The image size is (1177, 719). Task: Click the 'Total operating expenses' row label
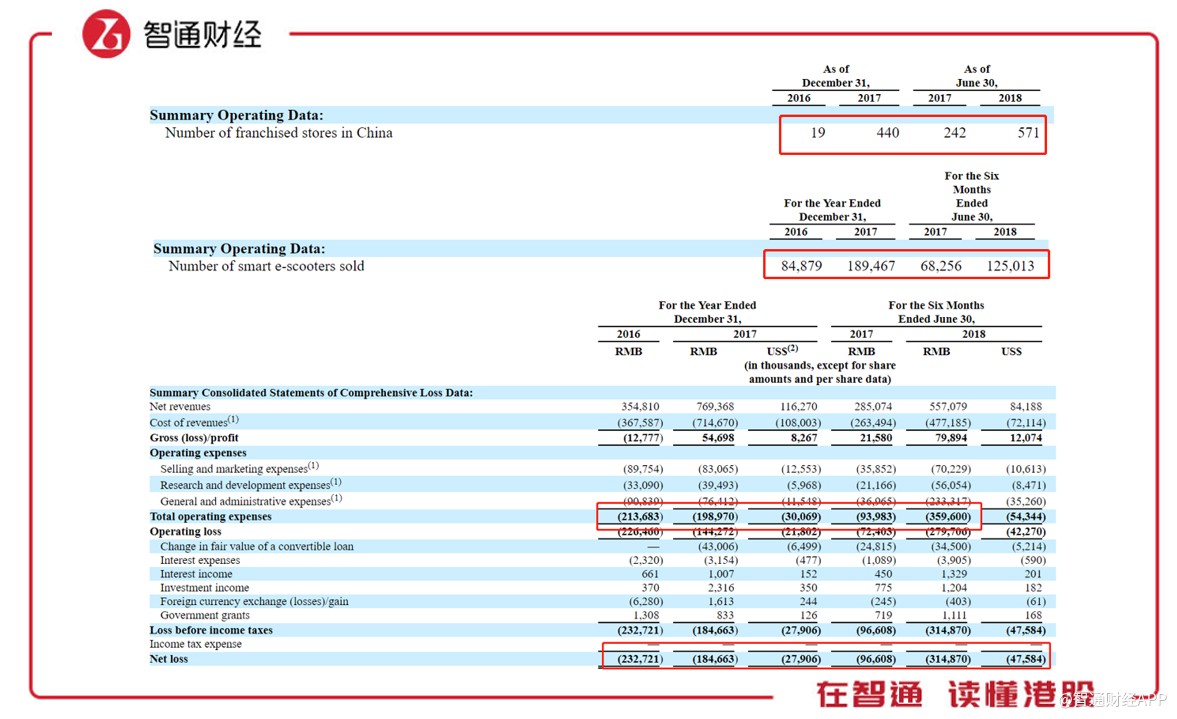[x=210, y=517]
